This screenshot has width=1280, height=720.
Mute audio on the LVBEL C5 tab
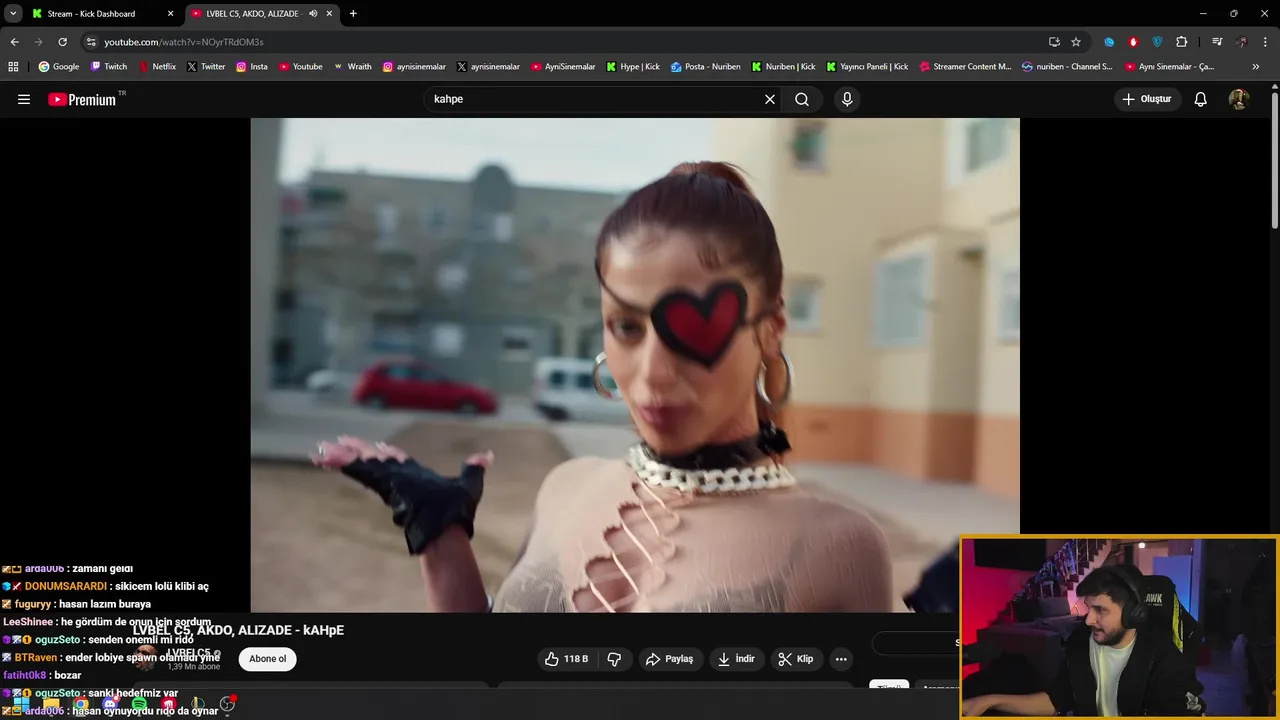pos(313,14)
